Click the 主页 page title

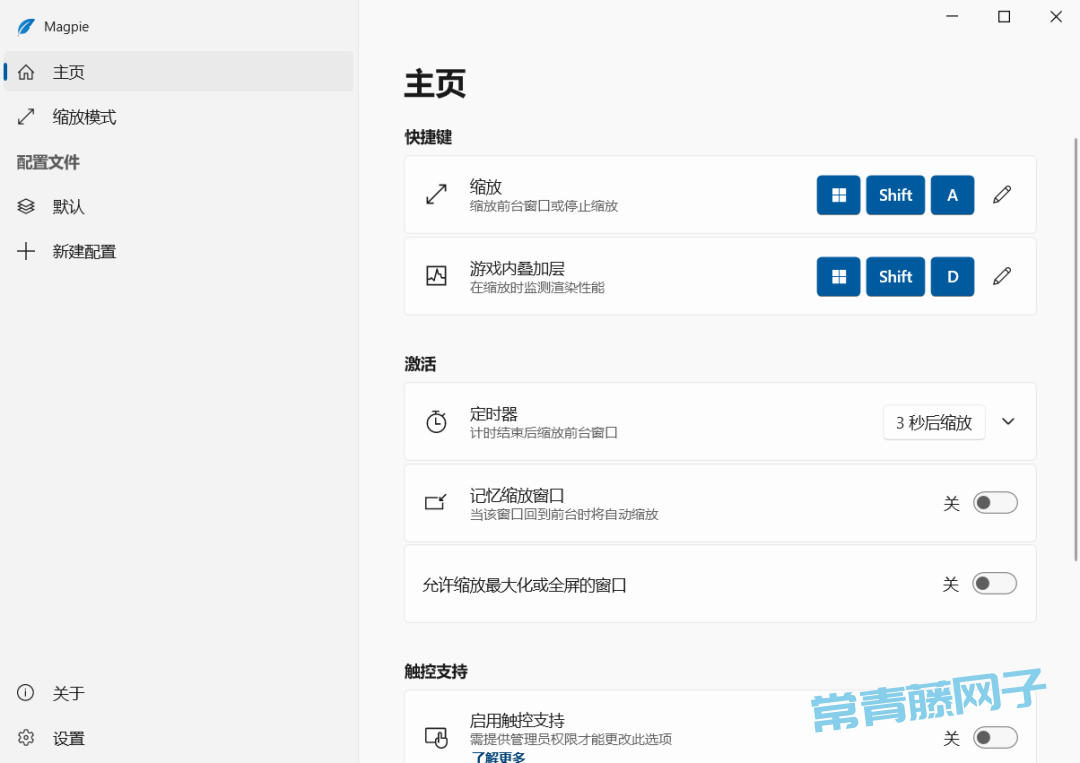[435, 84]
